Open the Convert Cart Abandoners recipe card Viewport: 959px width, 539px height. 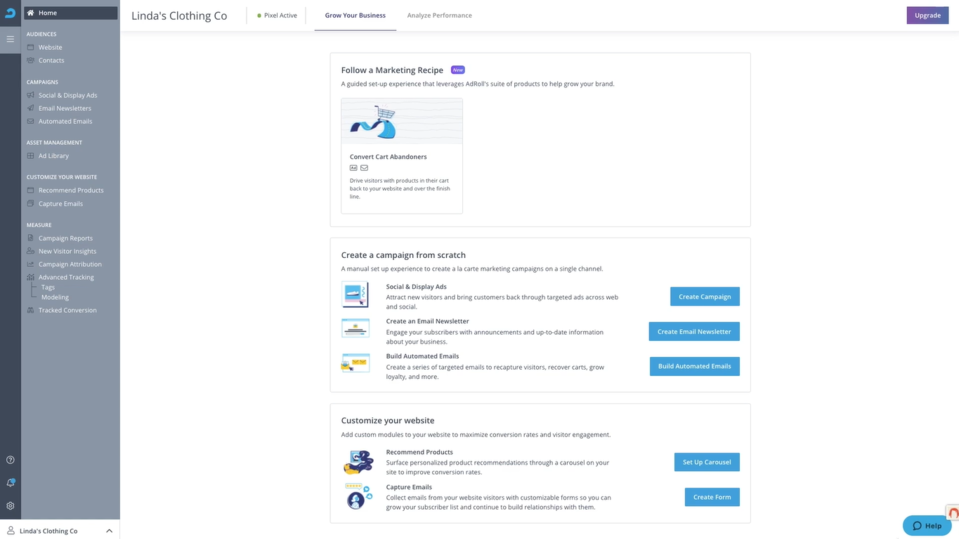pos(402,155)
